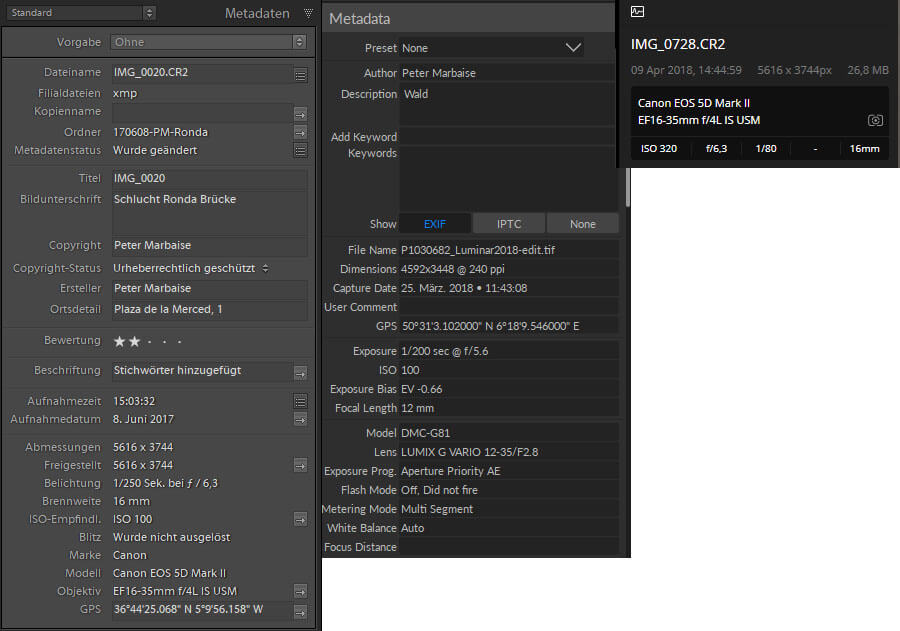Click the arrow icon beside Ordner 170608-PM-Ronda

[x=300, y=133]
